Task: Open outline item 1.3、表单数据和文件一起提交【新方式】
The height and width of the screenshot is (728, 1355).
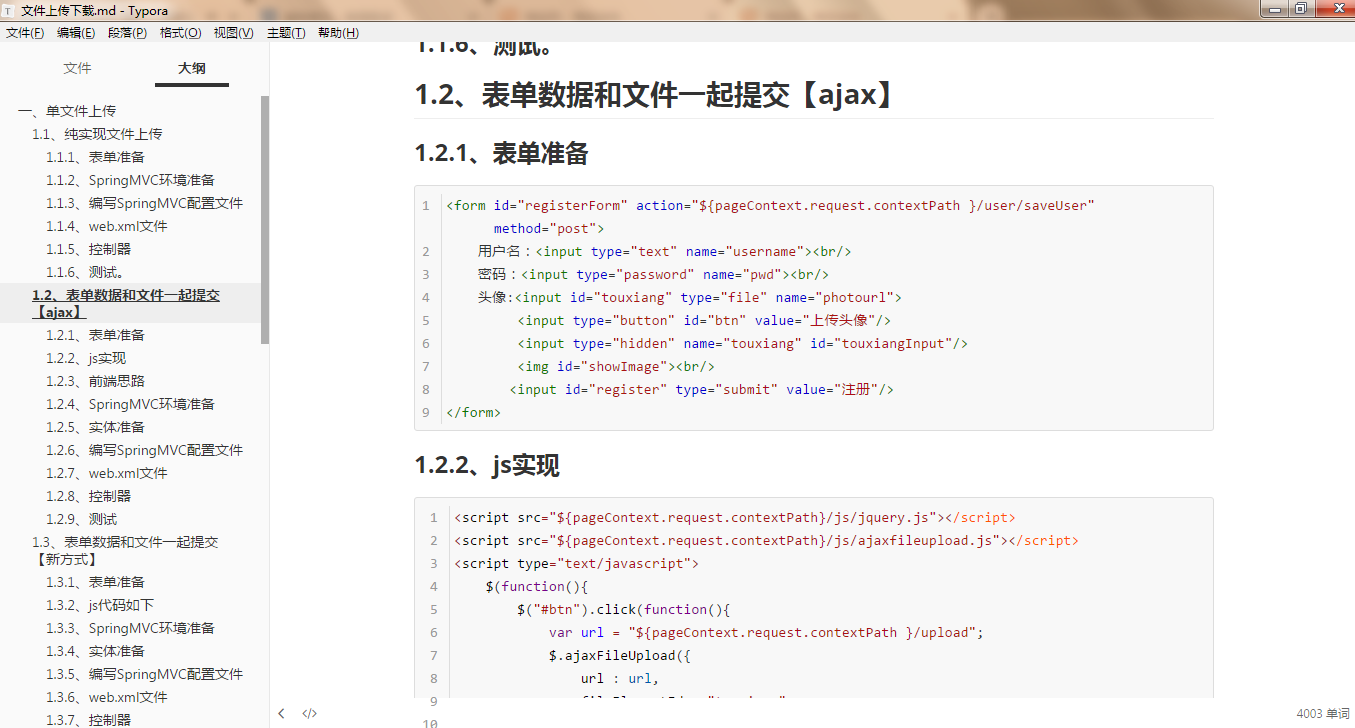Action: (x=125, y=551)
